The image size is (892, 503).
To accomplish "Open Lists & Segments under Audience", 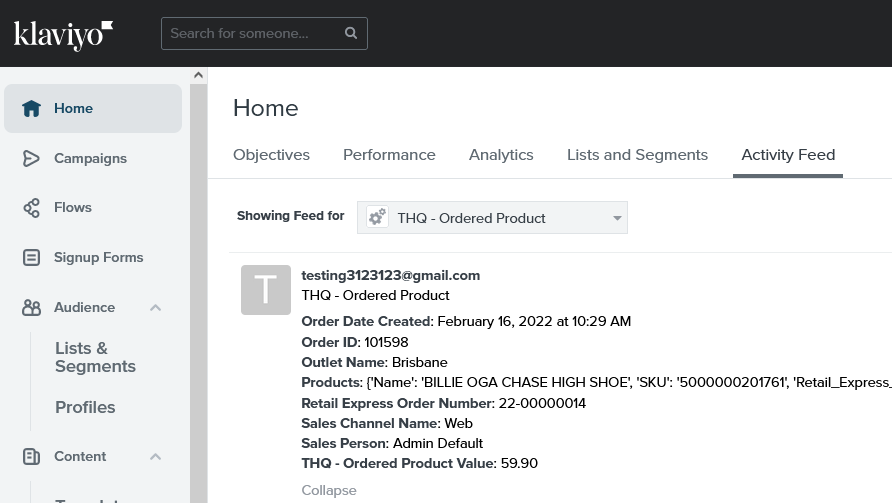I will pyautogui.click(x=96, y=357).
